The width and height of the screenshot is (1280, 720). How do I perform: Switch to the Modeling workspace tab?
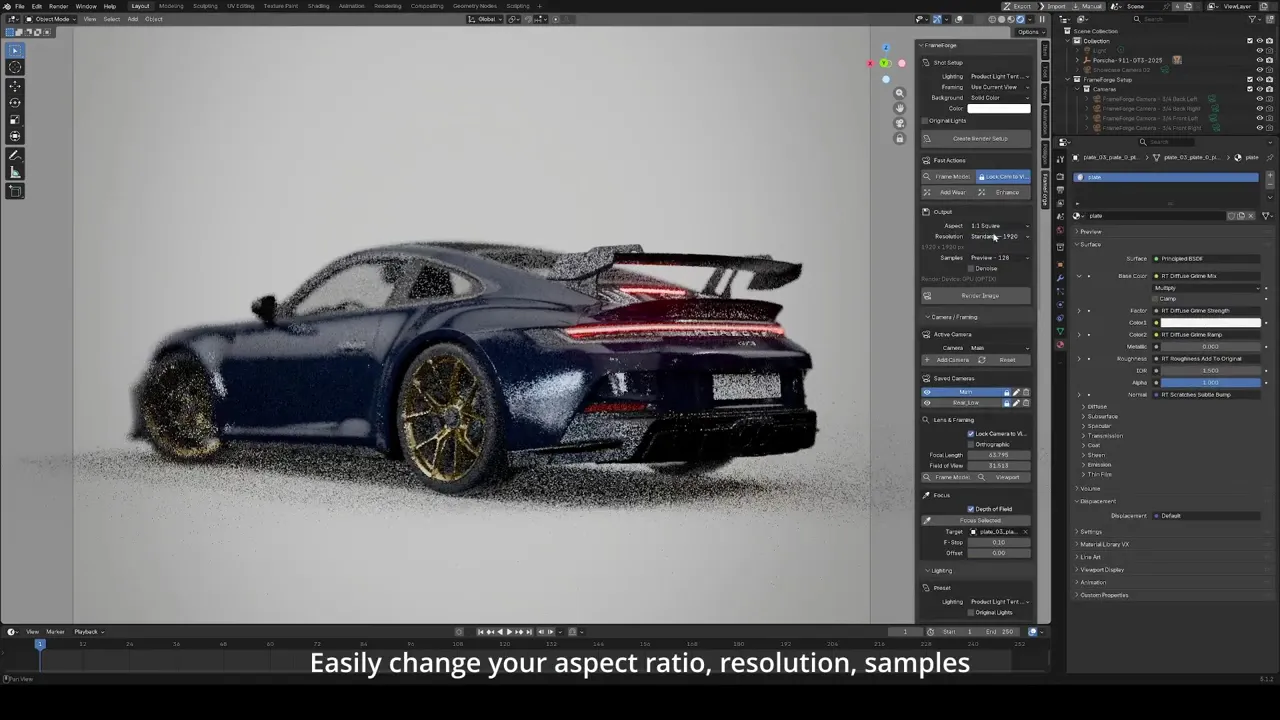(171, 6)
